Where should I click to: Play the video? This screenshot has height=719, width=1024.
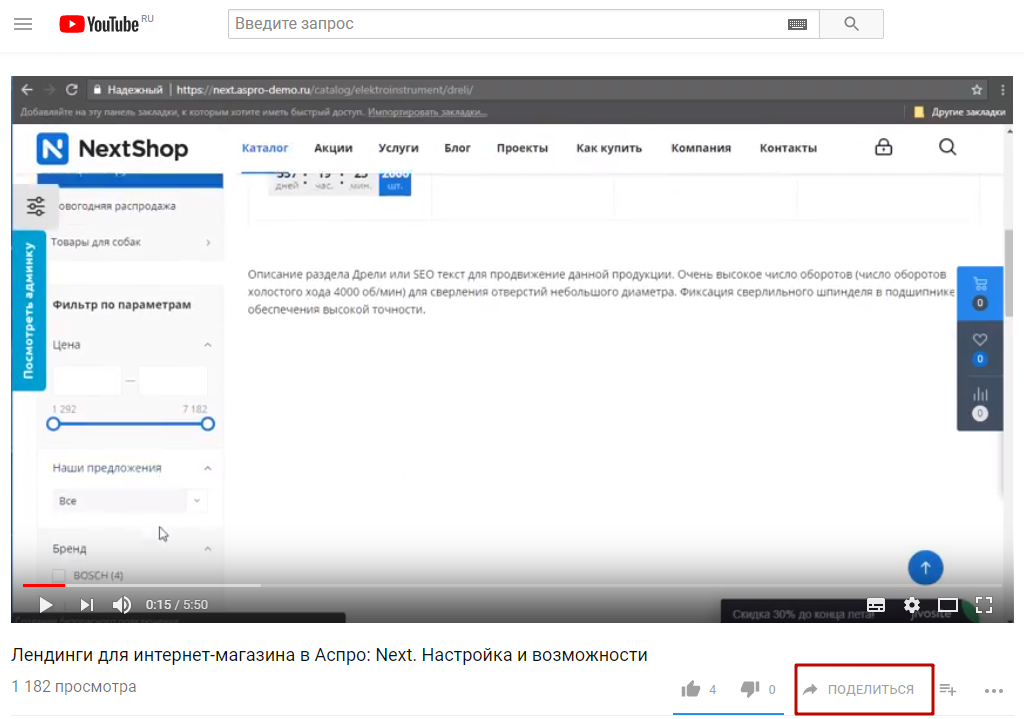(x=45, y=605)
